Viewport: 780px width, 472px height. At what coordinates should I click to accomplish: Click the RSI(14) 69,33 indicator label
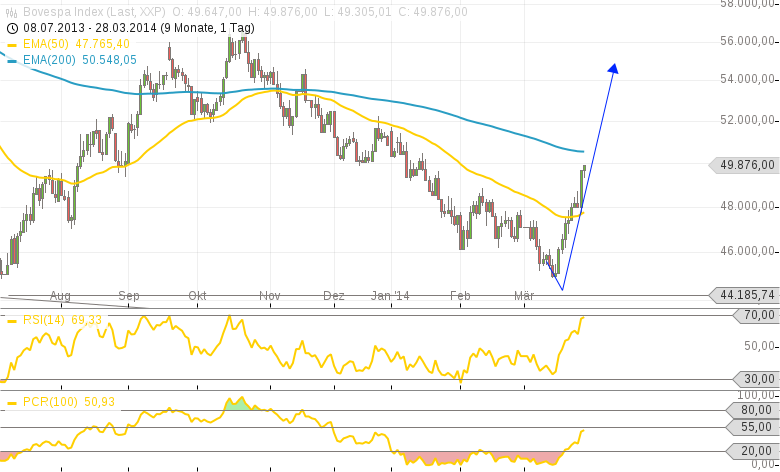point(62,320)
